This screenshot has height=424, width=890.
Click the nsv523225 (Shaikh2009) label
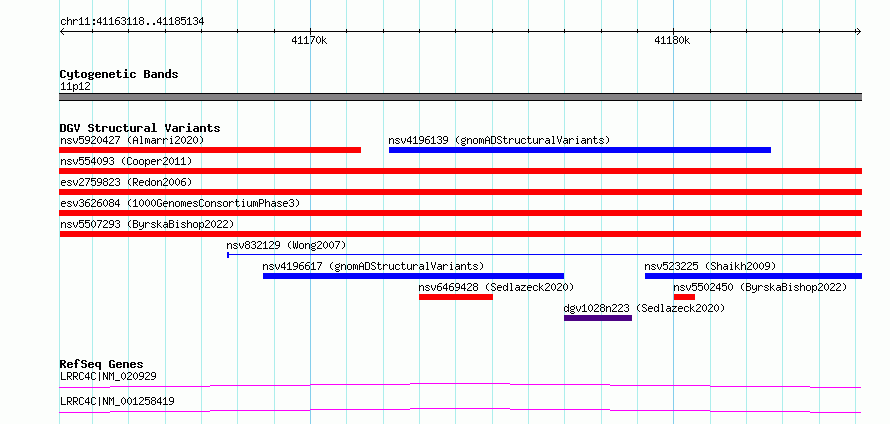710,266
